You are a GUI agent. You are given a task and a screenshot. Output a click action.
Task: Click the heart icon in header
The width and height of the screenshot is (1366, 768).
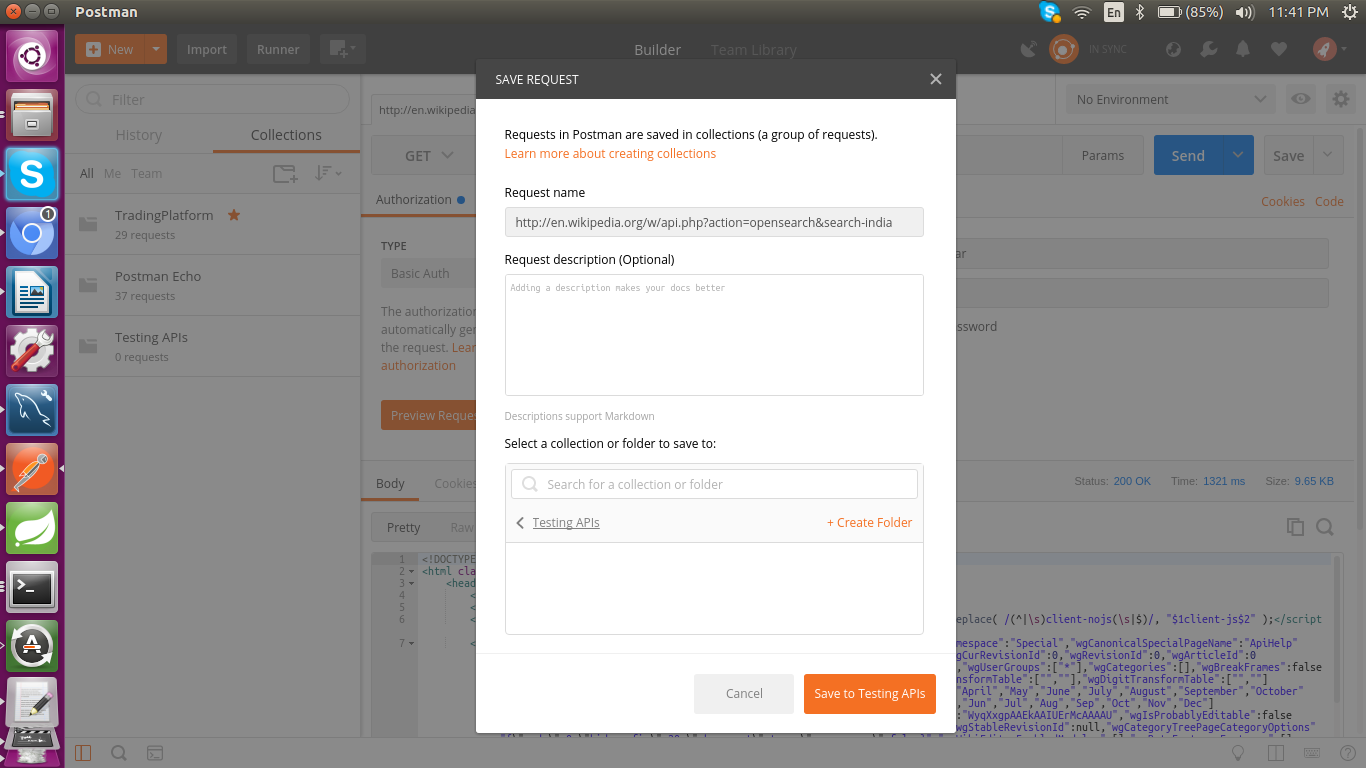pos(1278,49)
